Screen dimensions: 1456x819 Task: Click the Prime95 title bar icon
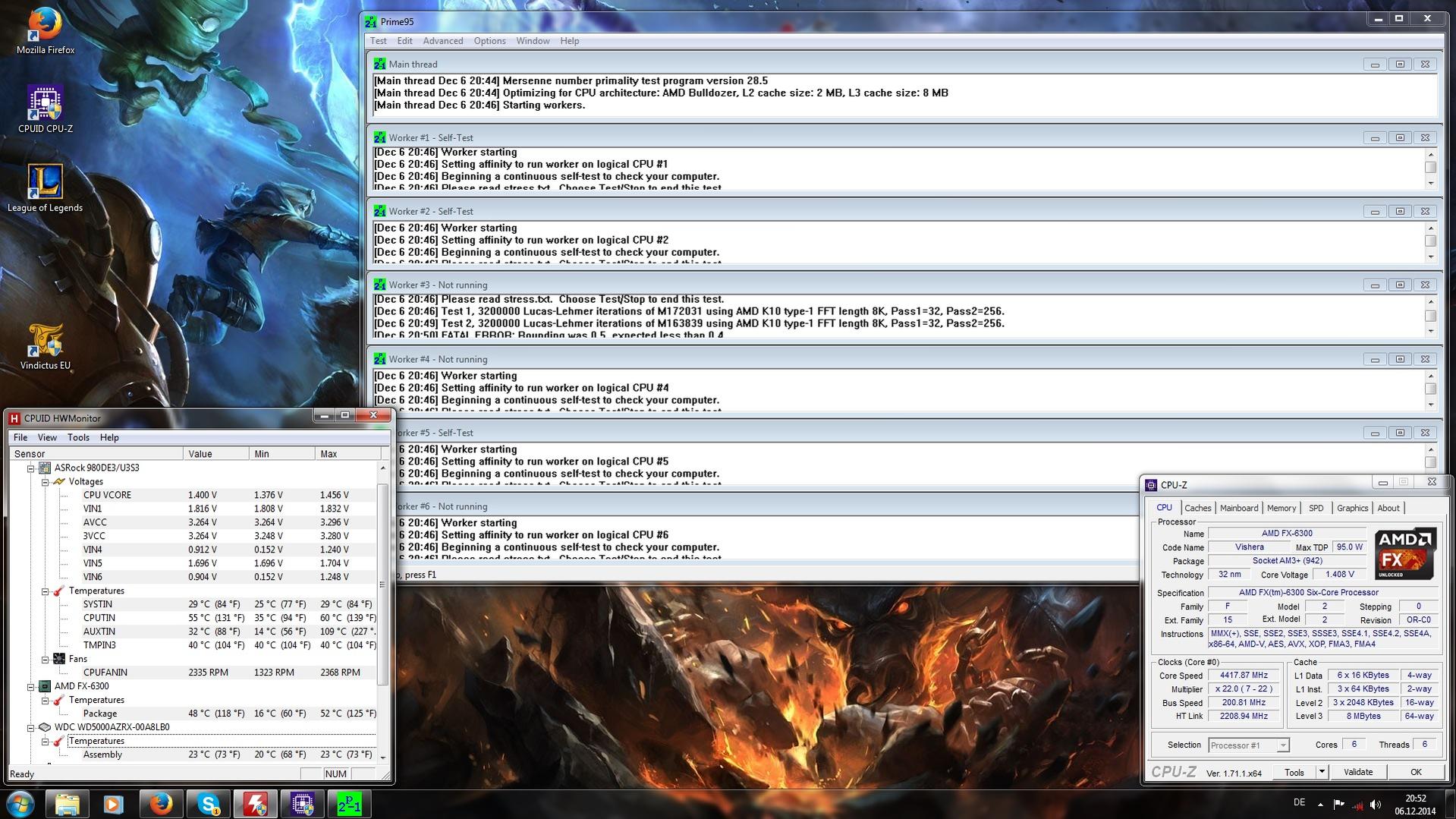click(371, 21)
